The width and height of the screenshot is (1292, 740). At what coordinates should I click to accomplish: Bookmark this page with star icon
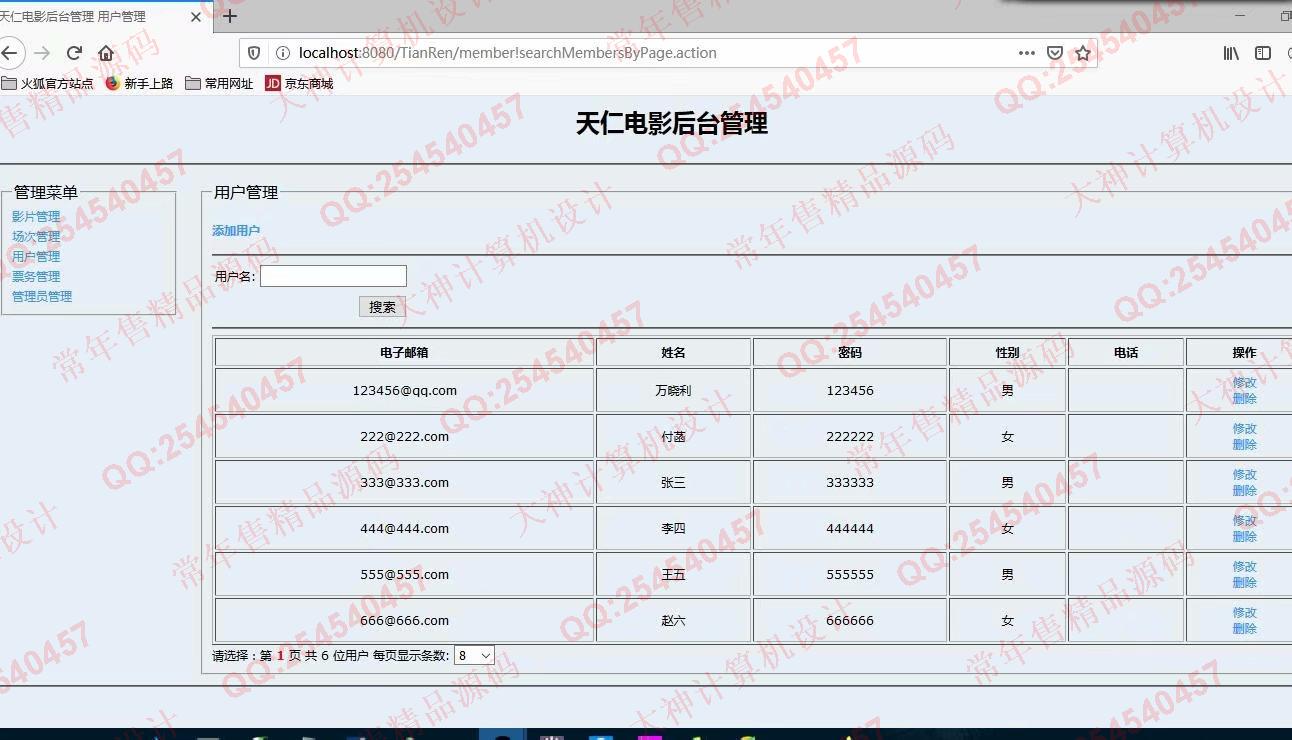[x=1082, y=53]
